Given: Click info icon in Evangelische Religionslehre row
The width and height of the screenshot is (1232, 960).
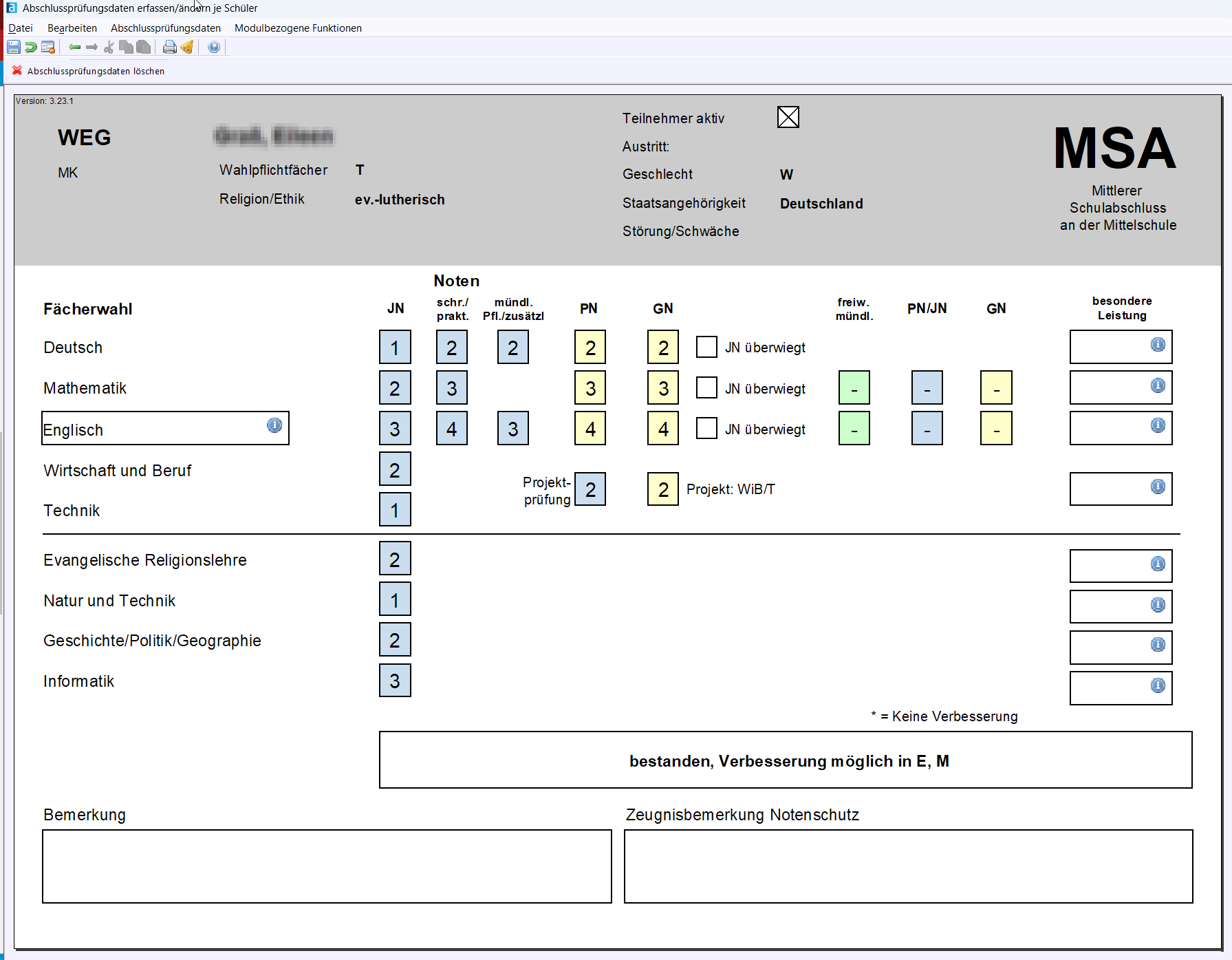Looking at the screenshot, I should click(x=1158, y=564).
